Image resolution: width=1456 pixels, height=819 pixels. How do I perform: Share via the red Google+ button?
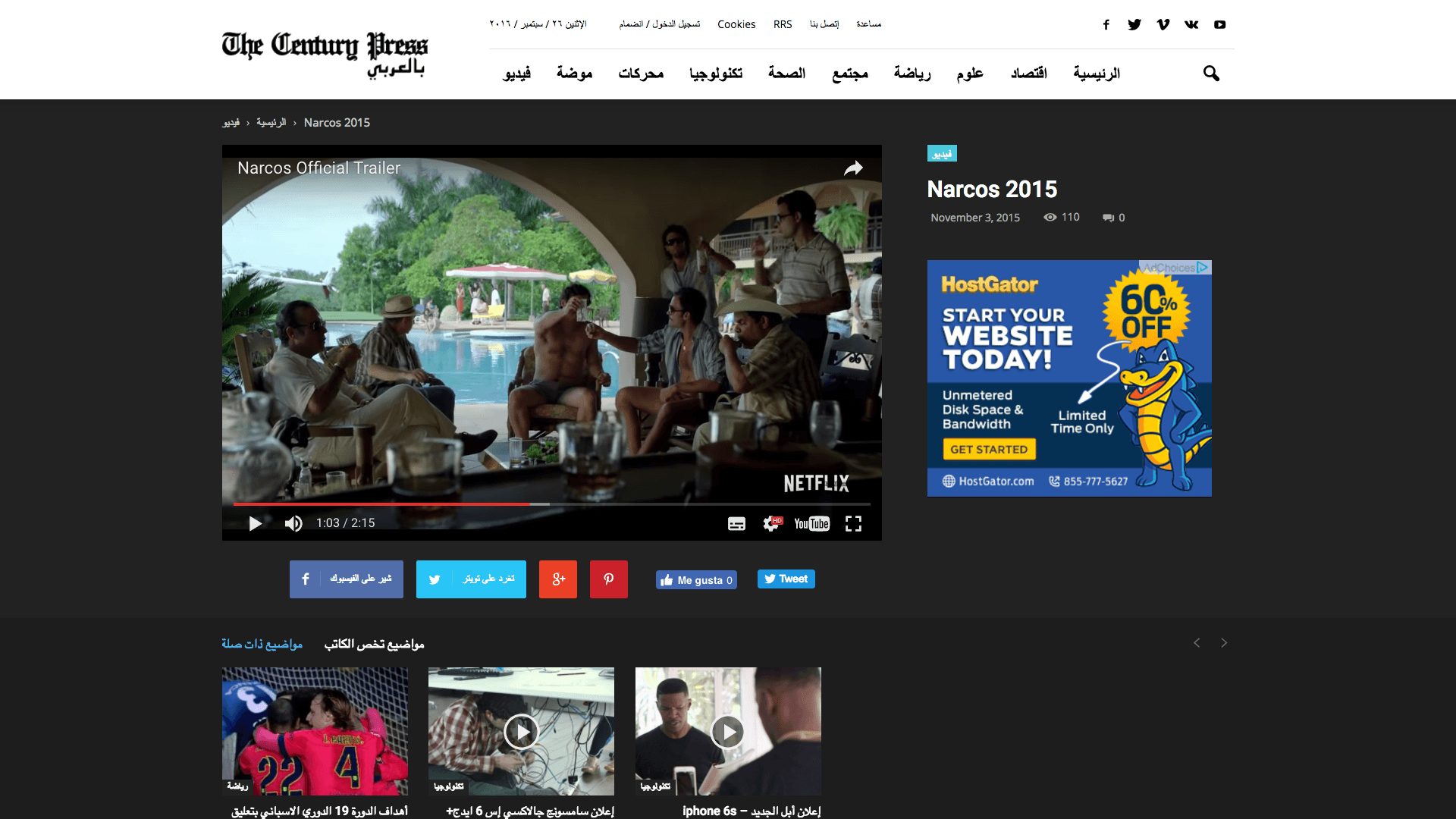pyautogui.click(x=558, y=579)
